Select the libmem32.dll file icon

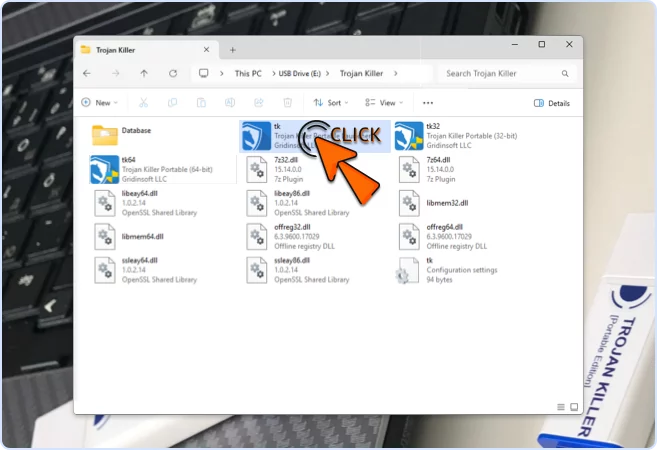409,203
